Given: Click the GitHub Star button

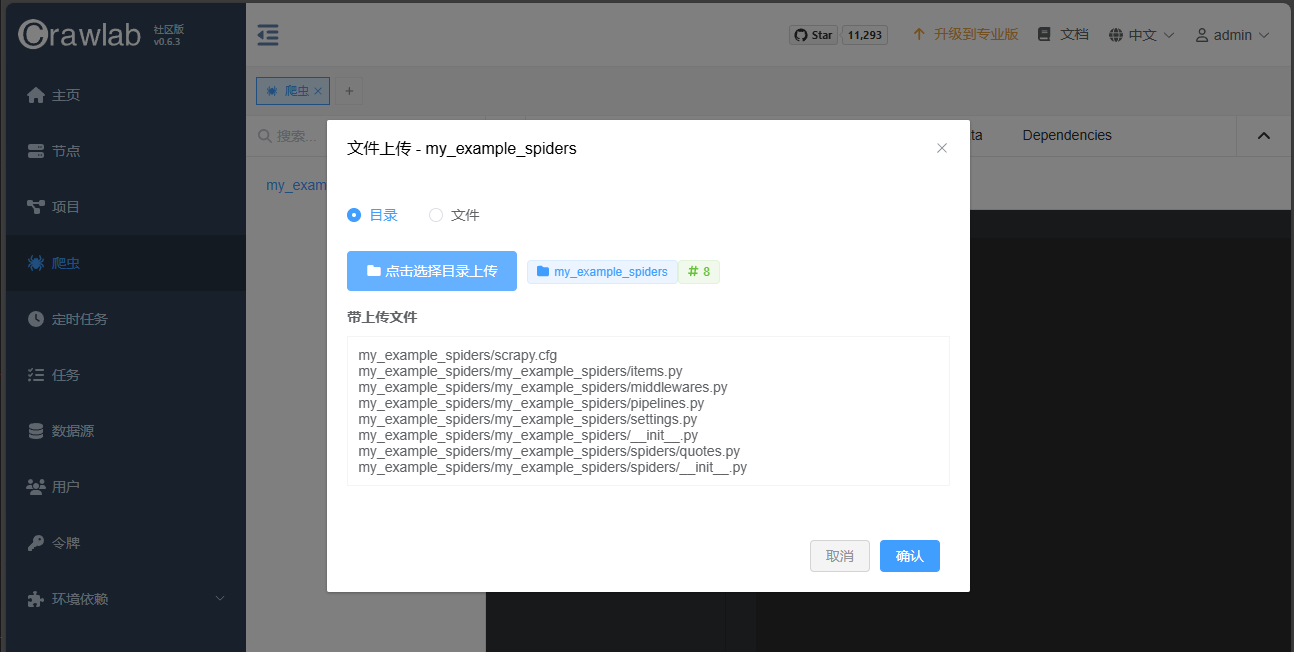Looking at the screenshot, I should click(x=813, y=35).
